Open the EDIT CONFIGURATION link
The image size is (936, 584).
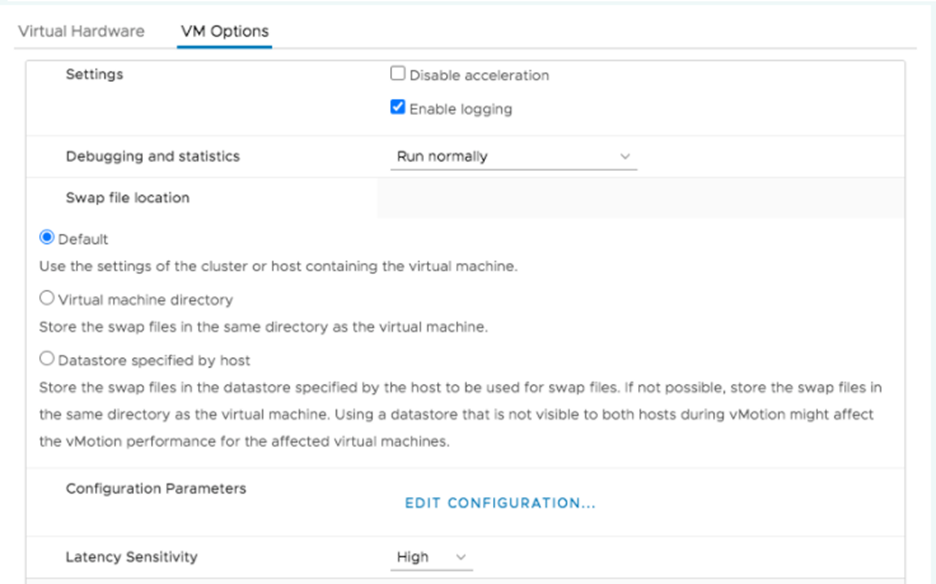tap(500, 503)
